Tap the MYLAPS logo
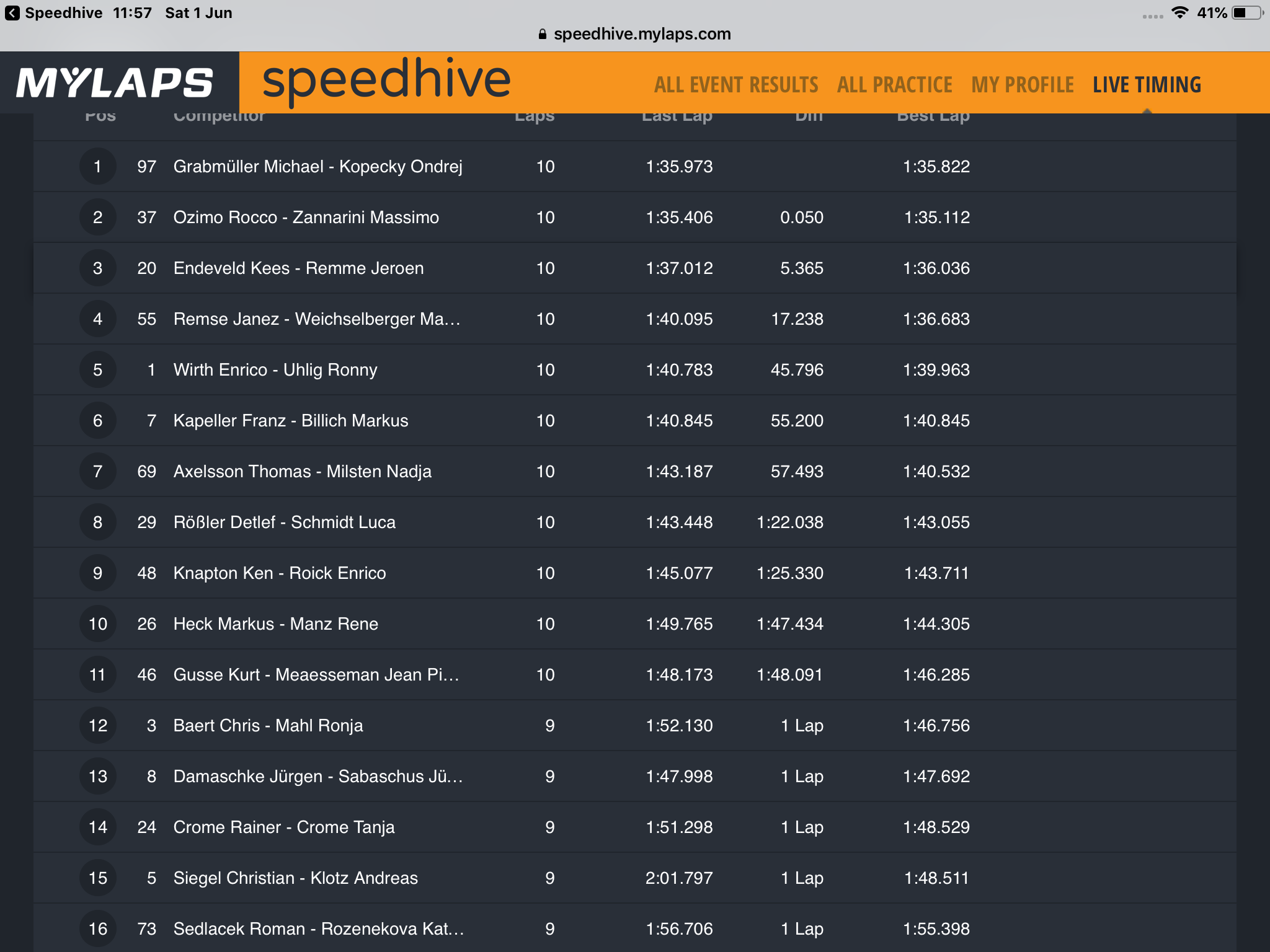 115,82
